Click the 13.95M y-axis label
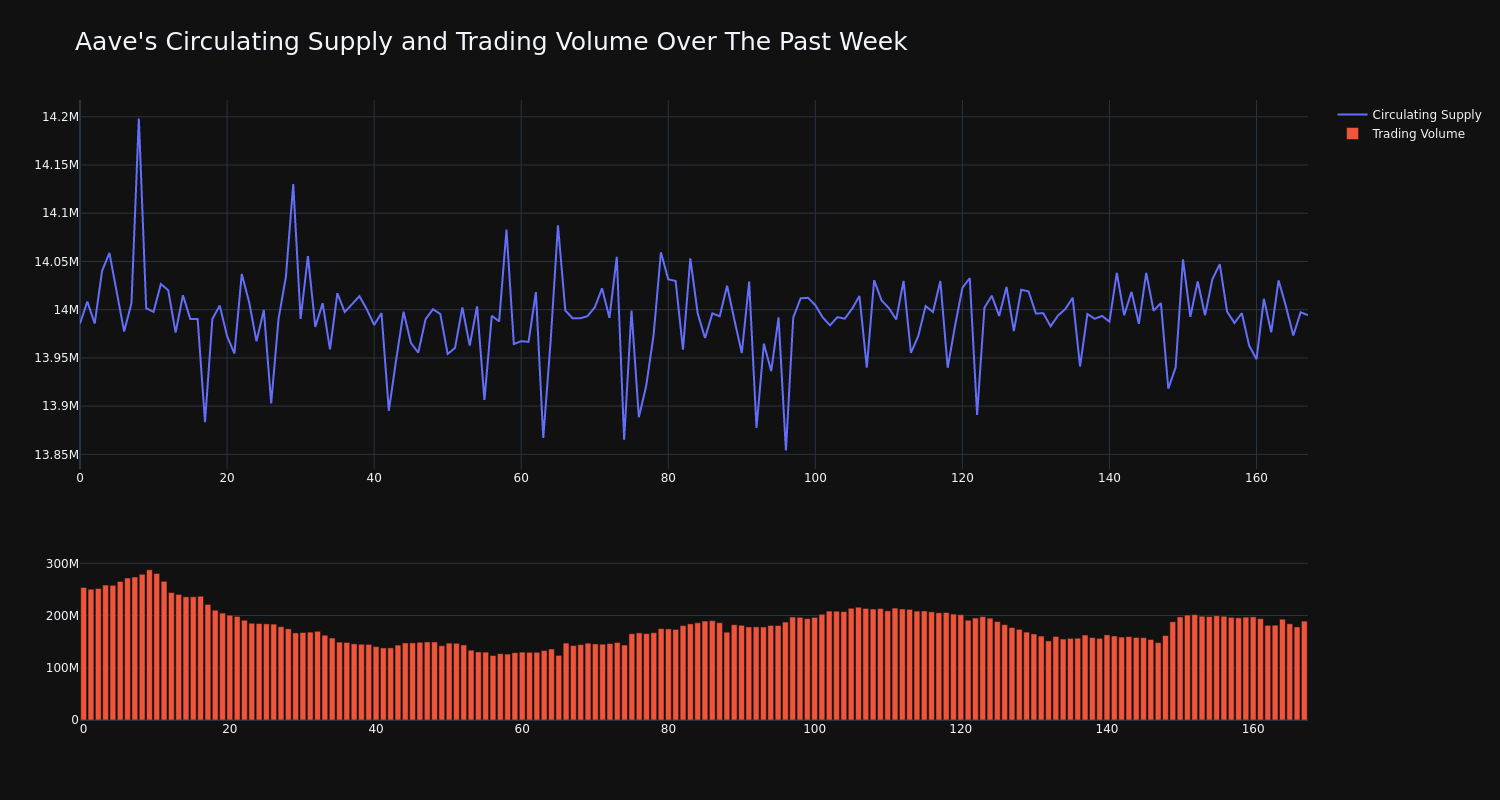The image size is (1500, 800). tap(56, 358)
